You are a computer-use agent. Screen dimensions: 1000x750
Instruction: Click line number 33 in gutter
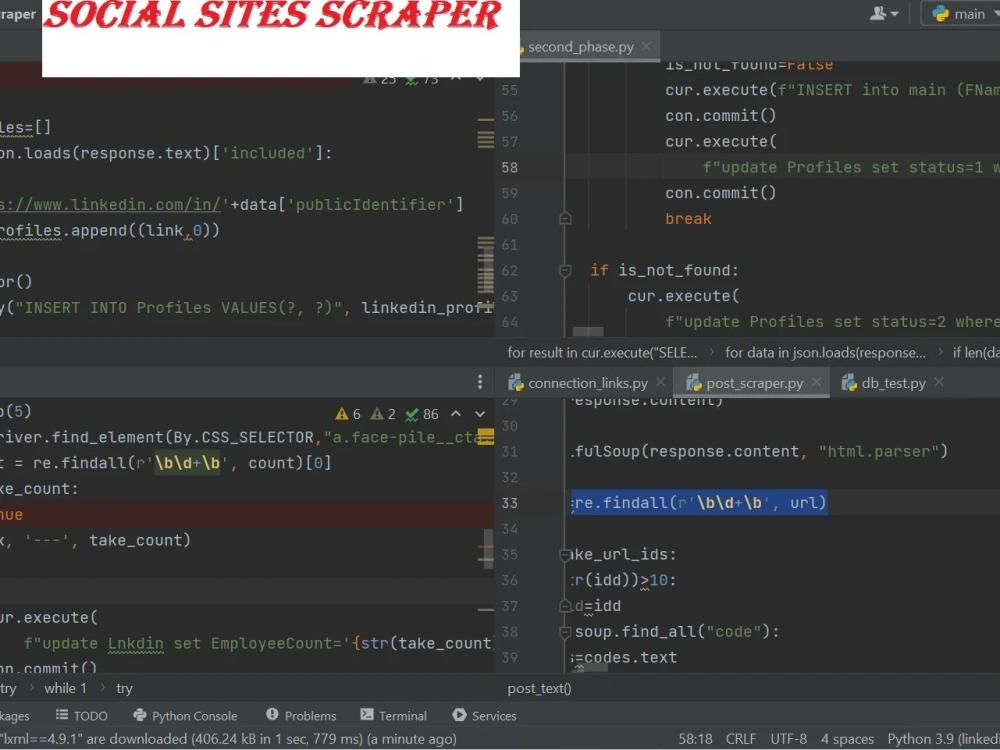click(510, 503)
